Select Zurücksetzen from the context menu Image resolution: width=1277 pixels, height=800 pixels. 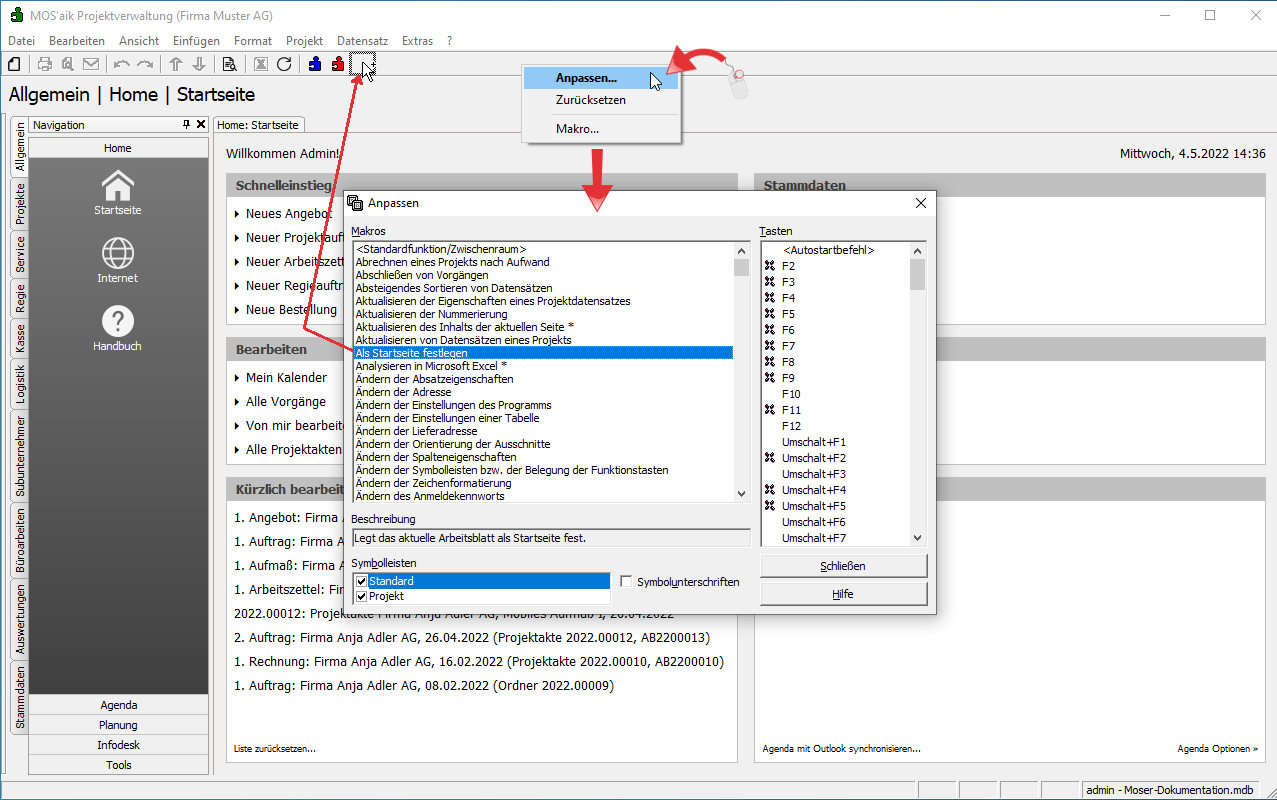coord(590,100)
